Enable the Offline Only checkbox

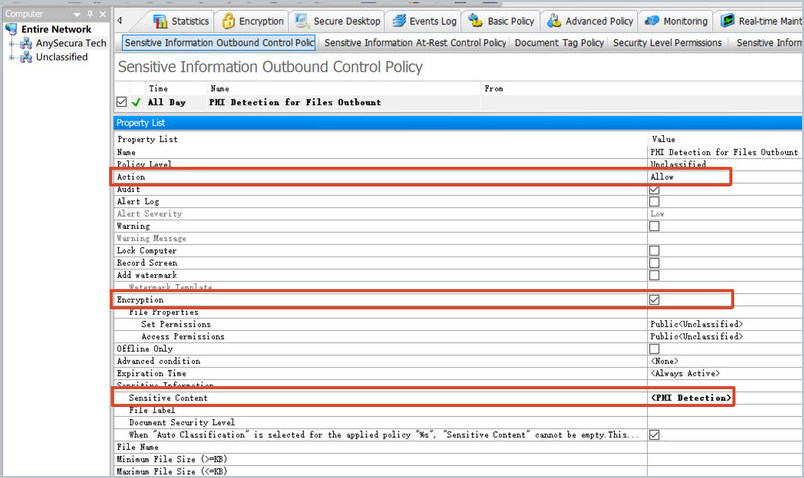click(654, 349)
